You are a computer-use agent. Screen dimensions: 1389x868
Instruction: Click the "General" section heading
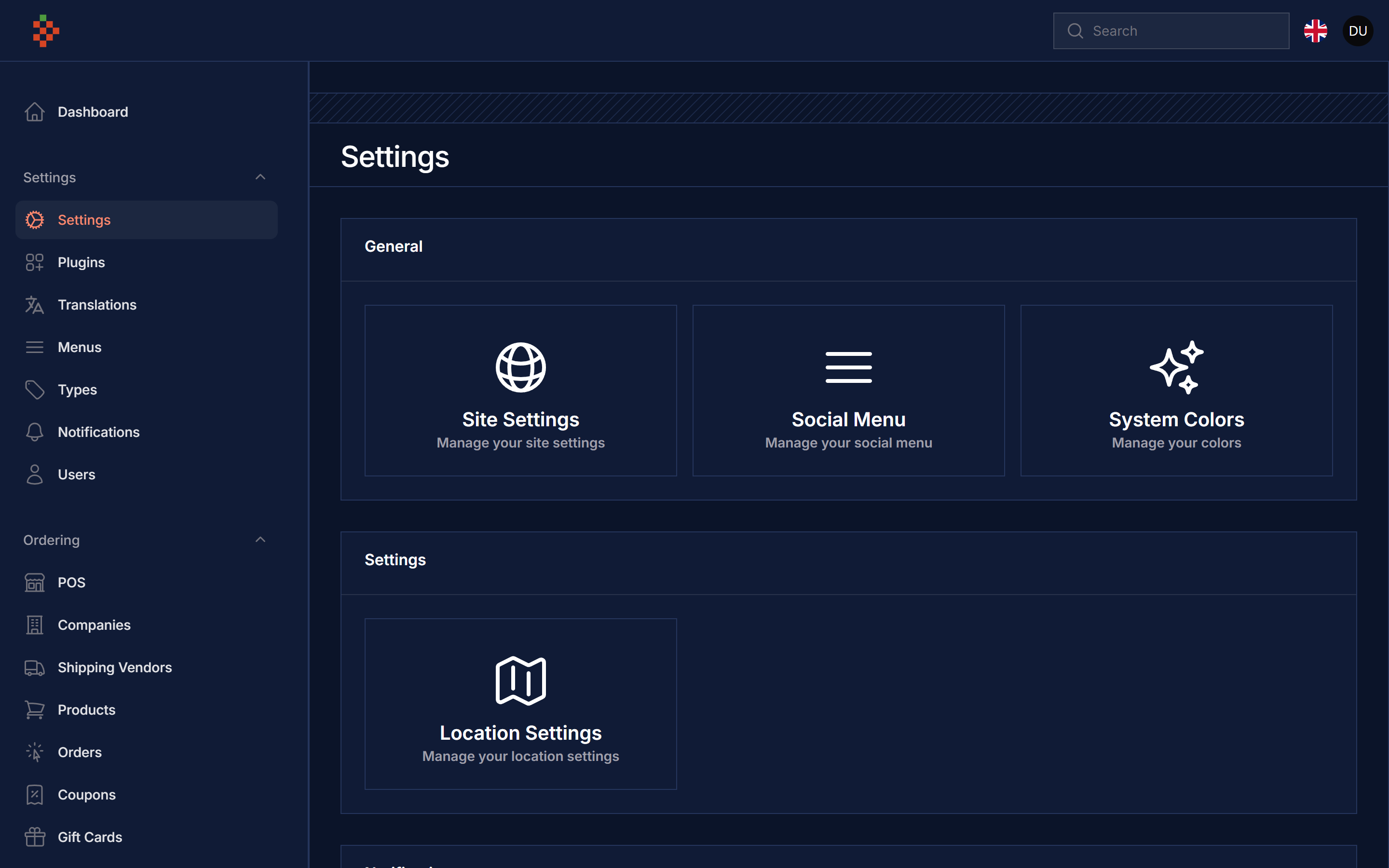pyautogui.click(x=394, y=246)
